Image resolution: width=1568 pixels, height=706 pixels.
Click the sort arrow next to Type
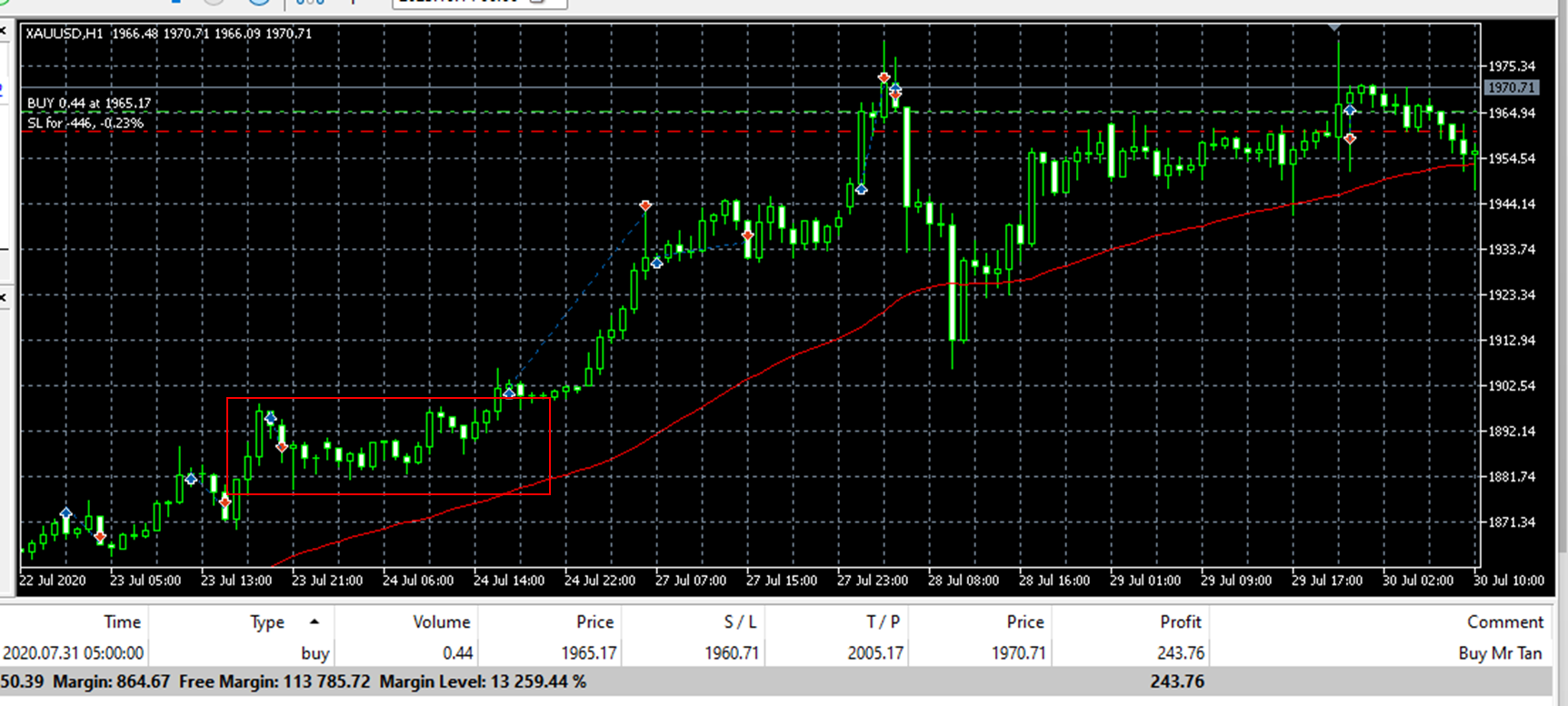[x=315, y=621]
